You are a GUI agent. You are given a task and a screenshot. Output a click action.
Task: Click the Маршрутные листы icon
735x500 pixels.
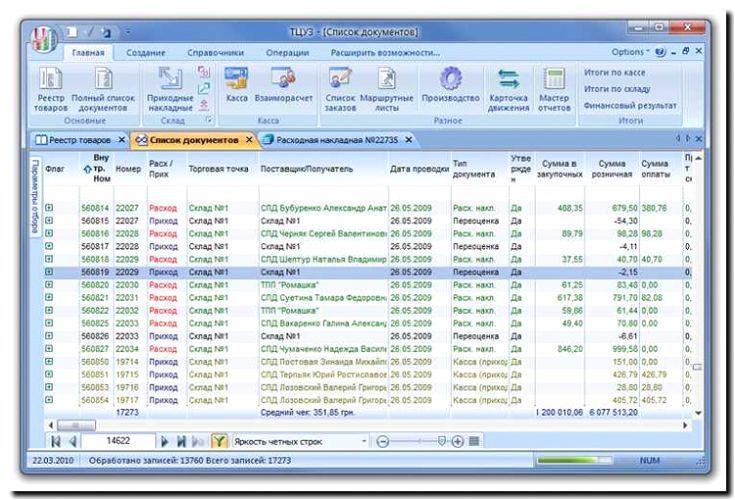point(385,80)
